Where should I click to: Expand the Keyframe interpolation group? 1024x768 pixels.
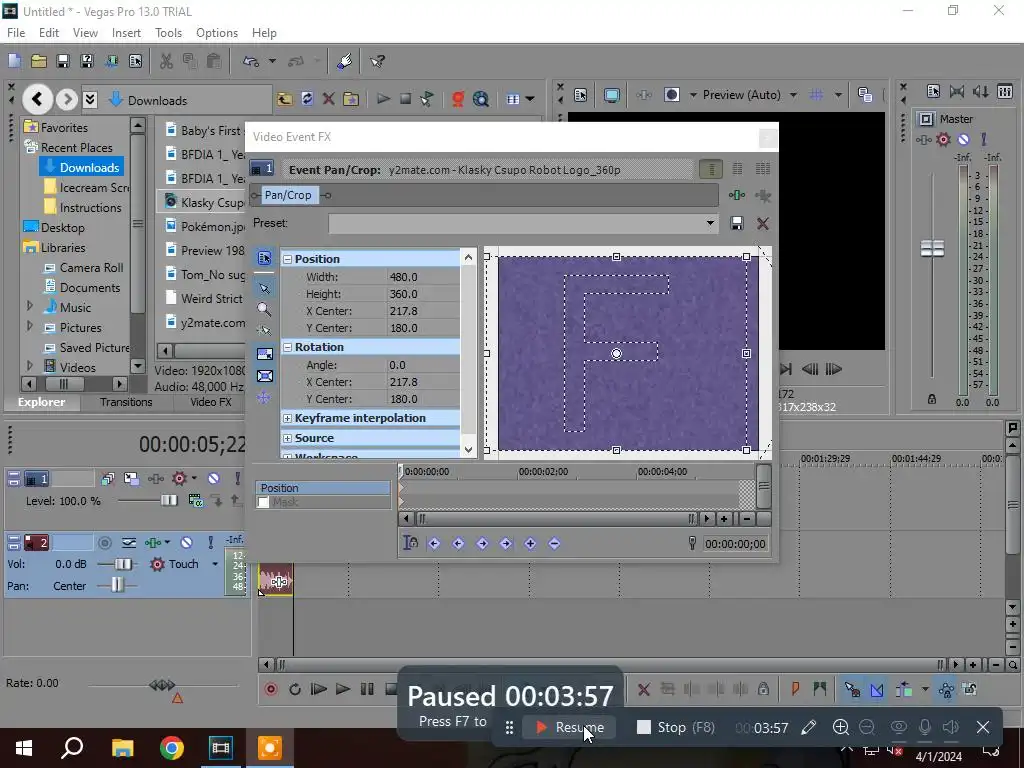pyautogui.click(x=287, y=419)
